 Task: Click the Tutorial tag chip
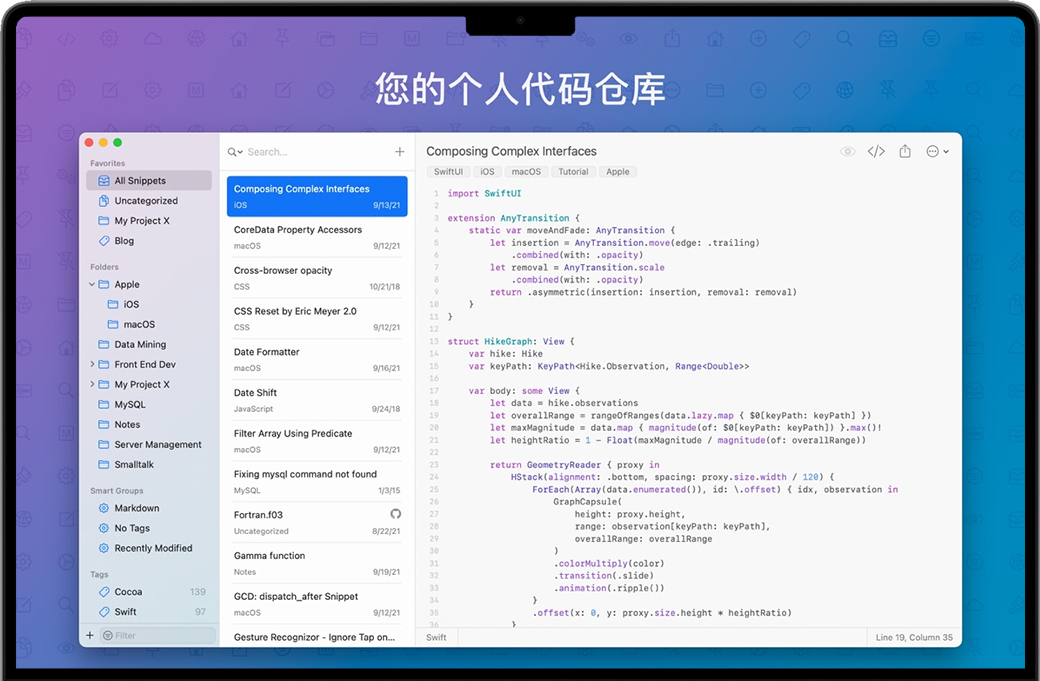[573, 172]
